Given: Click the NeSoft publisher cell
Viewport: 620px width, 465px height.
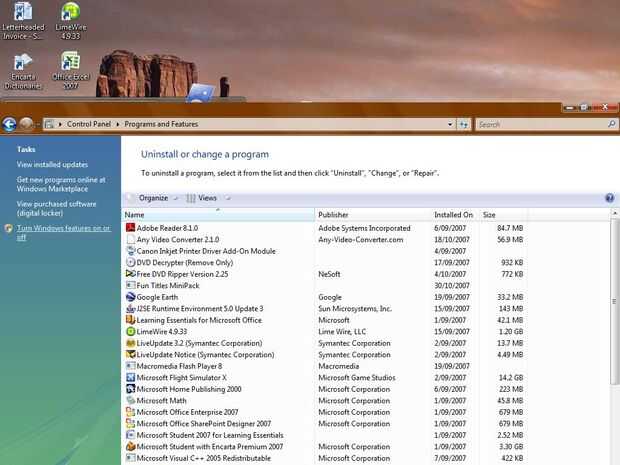Looking at the screenshot, I should (329, 274).
